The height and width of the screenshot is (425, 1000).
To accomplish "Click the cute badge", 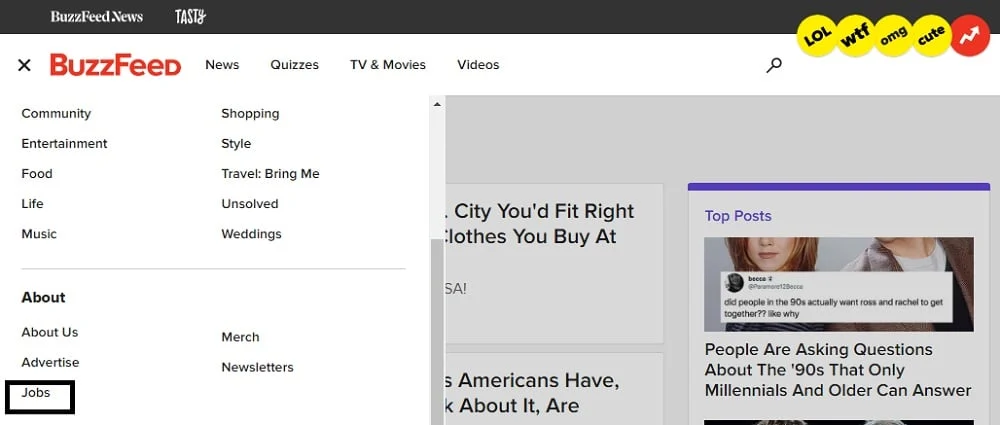I will 931,35.
